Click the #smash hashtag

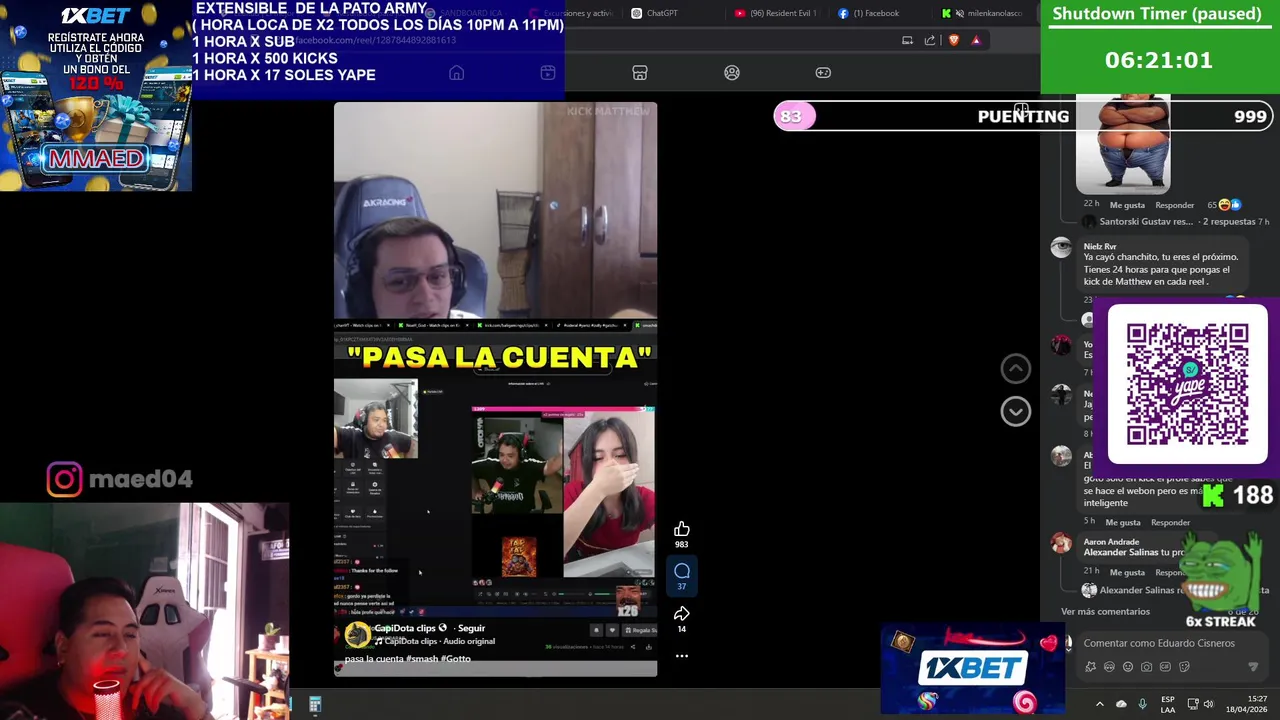(x=422, y=659)
